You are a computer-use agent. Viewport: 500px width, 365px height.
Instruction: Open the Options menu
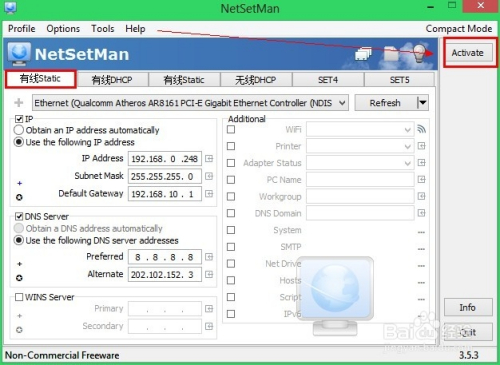(63, 29)
